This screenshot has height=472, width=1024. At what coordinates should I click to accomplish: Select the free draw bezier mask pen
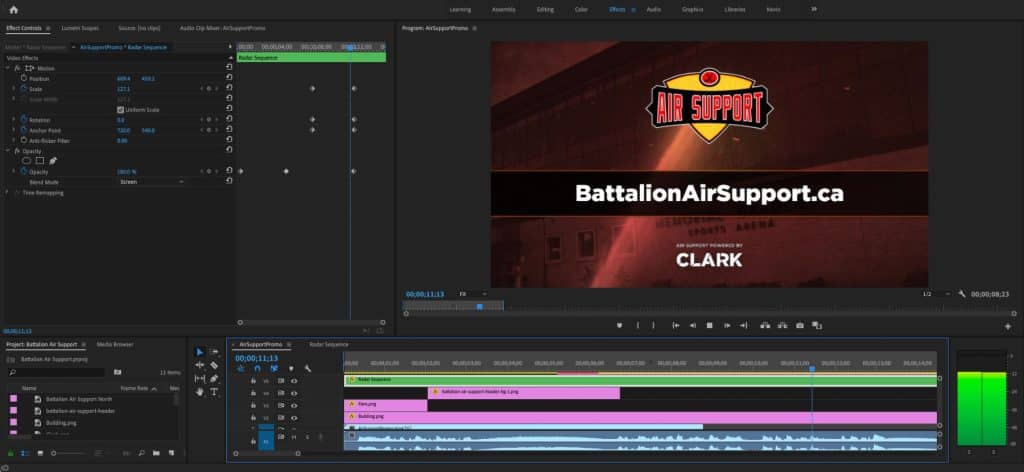(x=53, y=161)
